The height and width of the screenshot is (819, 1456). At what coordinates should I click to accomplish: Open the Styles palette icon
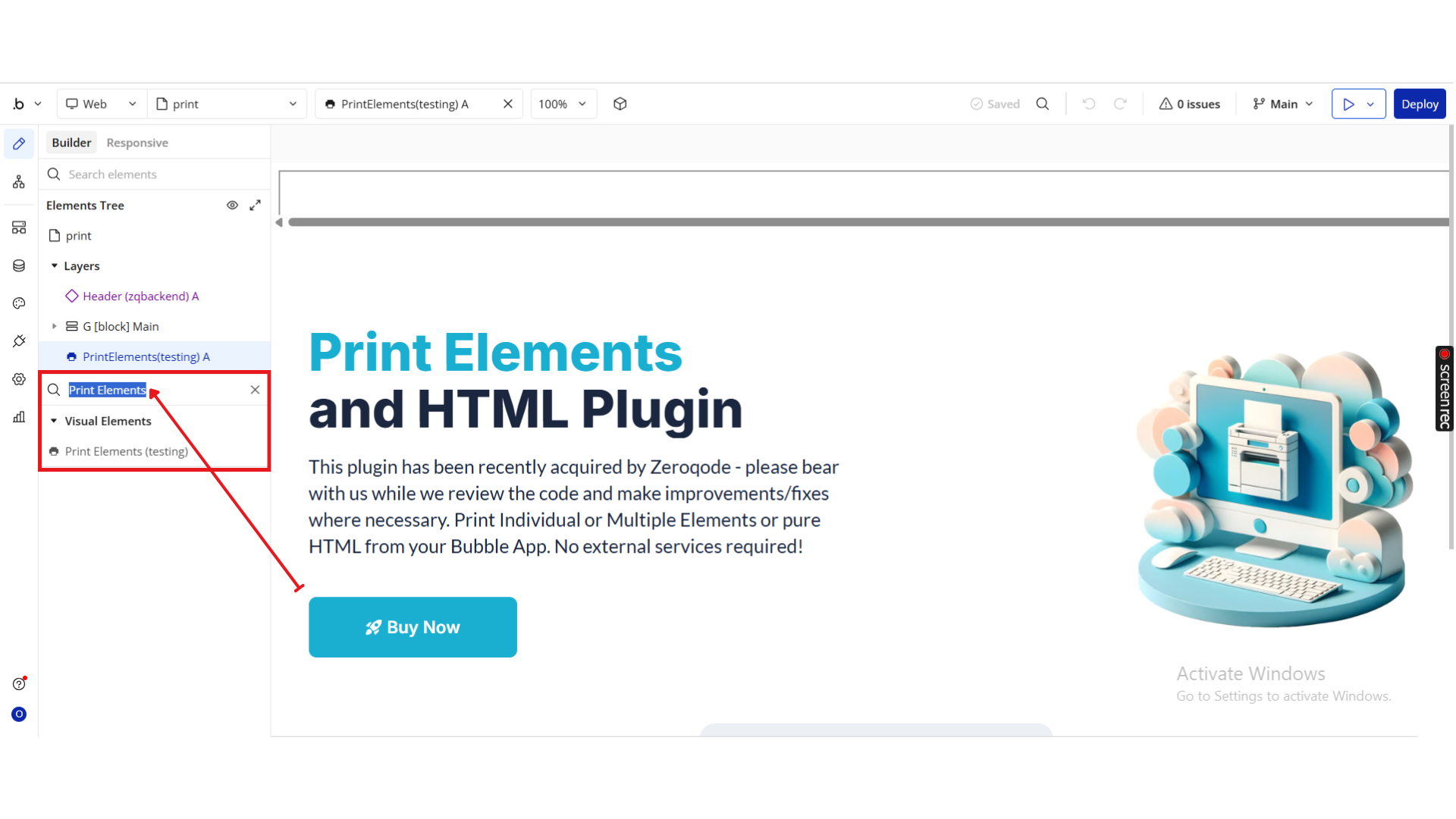click(19, 303)
